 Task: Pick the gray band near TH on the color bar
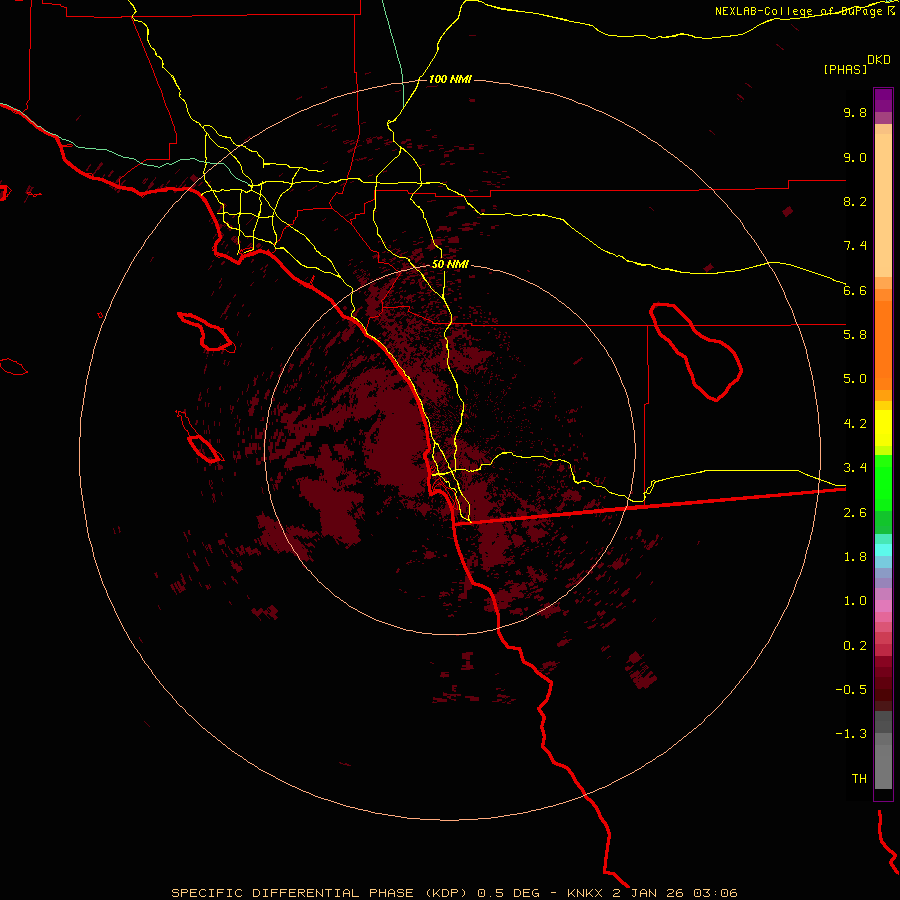point(883,766)
